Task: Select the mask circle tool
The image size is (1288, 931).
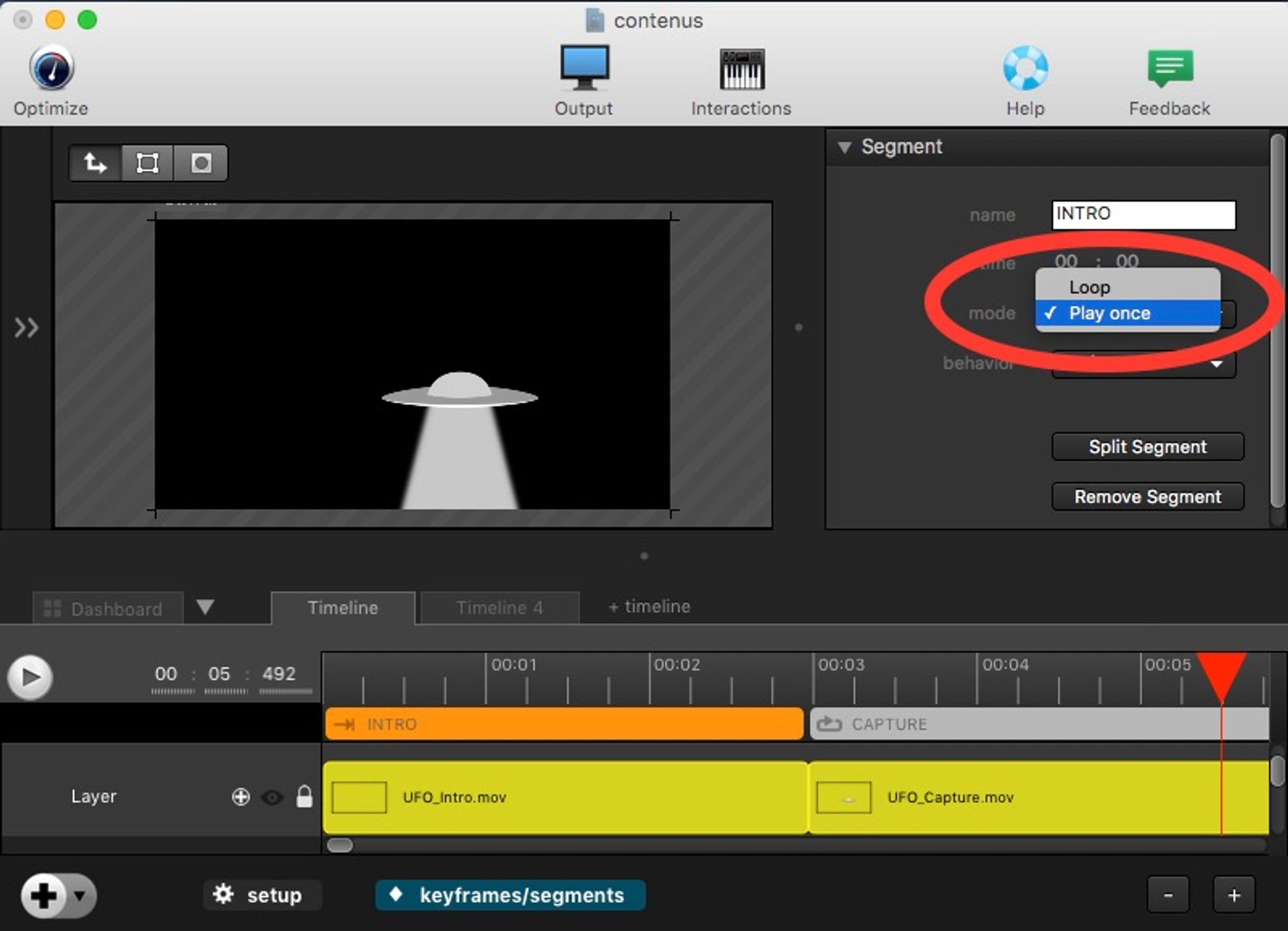Action: click(201, 163)
